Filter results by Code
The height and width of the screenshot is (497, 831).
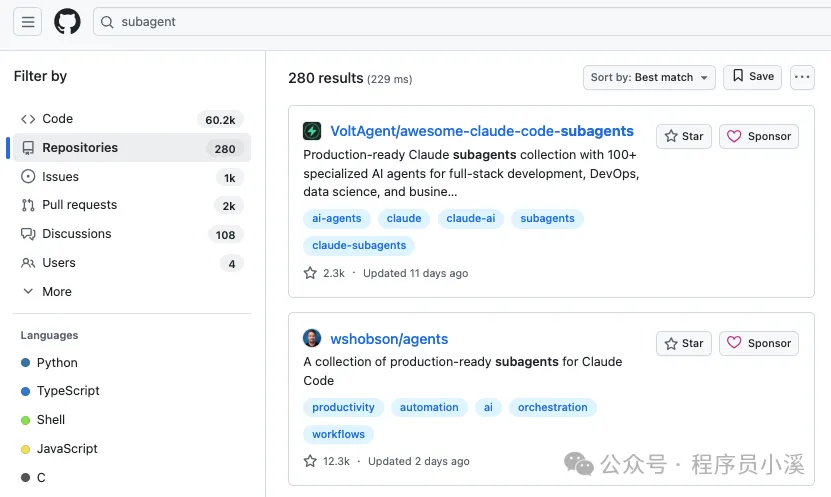[x=131, y=119]
